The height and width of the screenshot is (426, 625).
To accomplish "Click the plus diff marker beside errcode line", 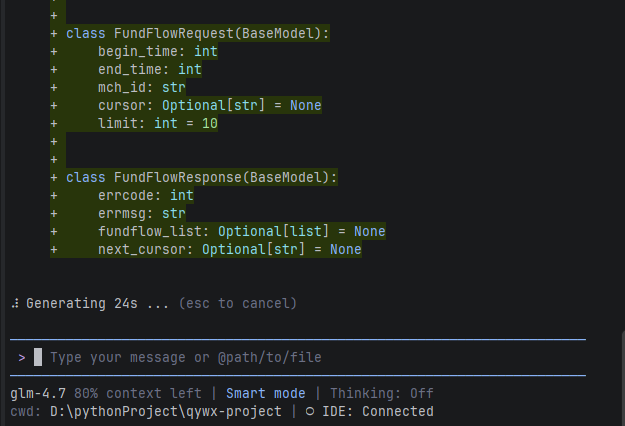I will point(54,195).
